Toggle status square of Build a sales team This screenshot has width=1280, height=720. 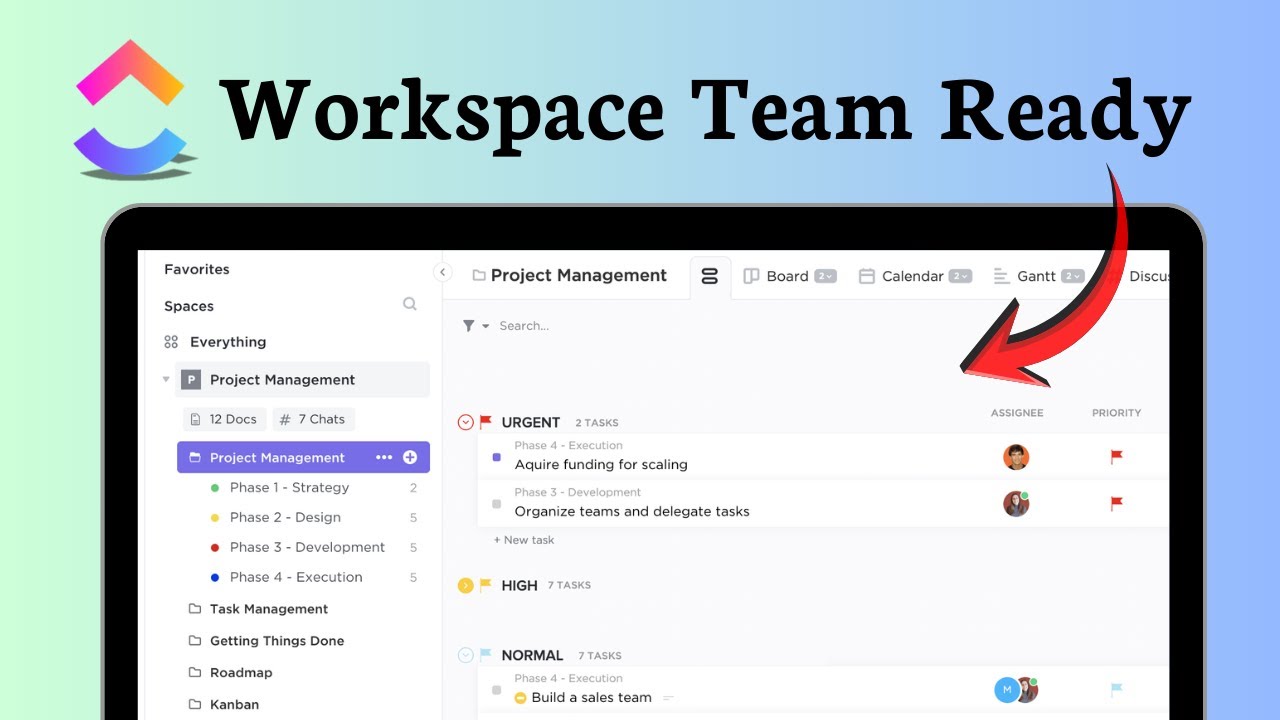click(x=497, y=690)
